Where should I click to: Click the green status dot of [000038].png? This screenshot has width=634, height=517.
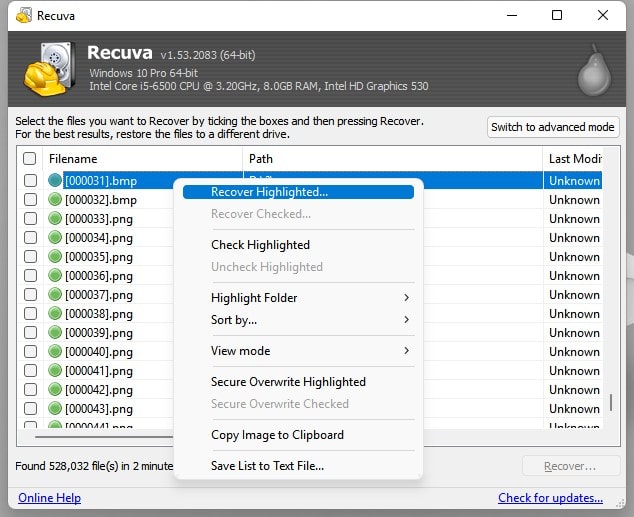pos(55,313)
